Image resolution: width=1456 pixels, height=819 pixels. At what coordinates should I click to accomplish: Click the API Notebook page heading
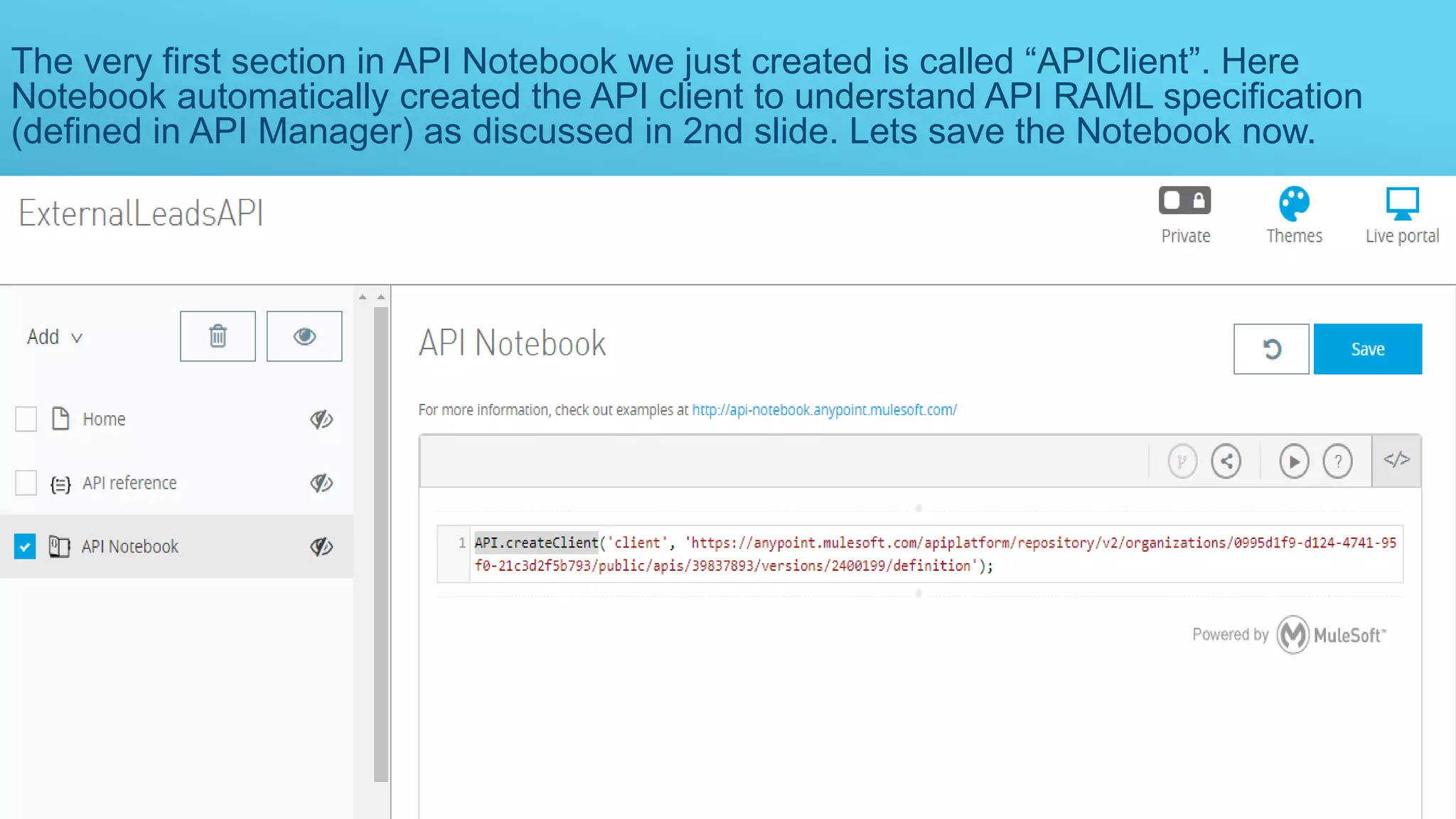[512, 343]
